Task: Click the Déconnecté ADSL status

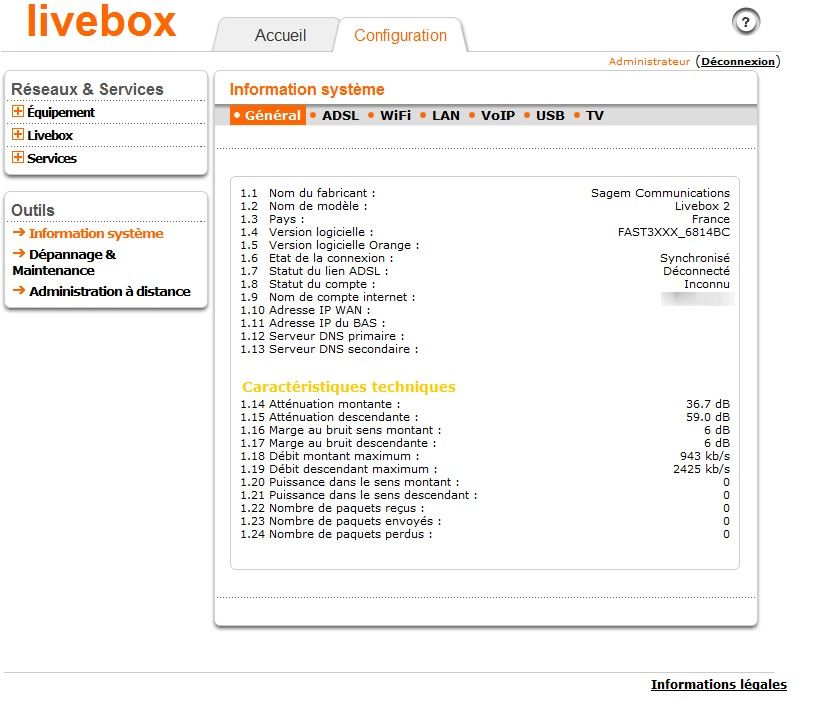Action: point(696,271)
